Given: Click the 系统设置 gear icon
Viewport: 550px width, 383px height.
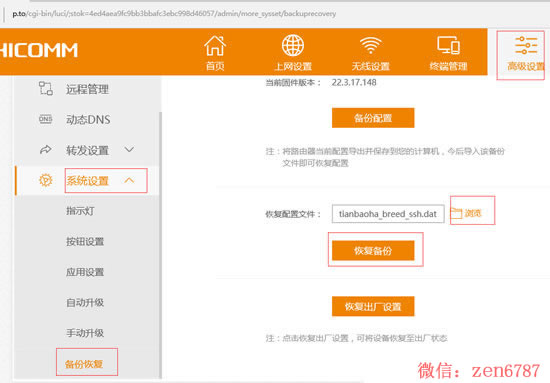Looking at the screenshot, I should point(46,180).
